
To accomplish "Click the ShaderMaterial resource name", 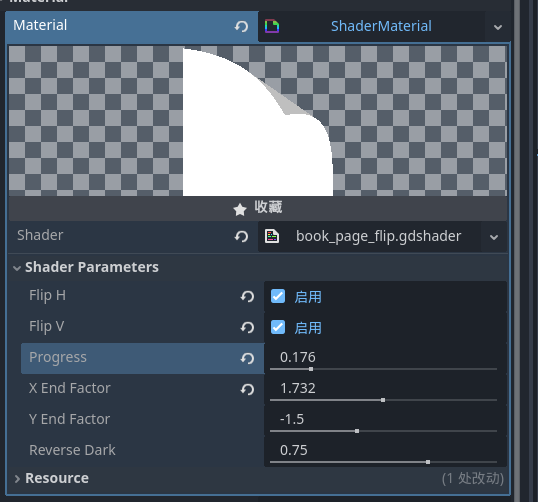I will pyautogui.click(x=381, y=26).
